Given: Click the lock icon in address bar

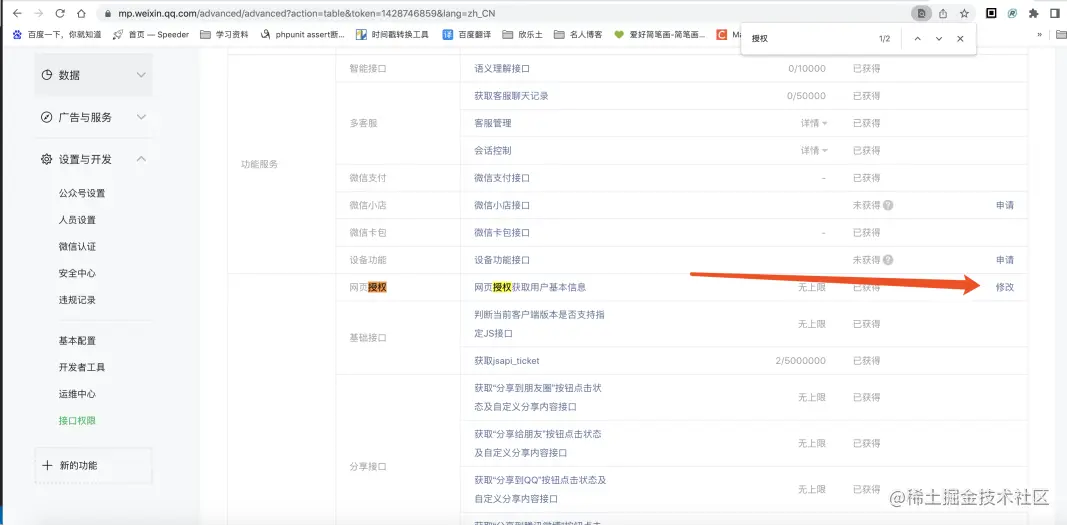Looking at the screenshot, I should click(108, 13).
